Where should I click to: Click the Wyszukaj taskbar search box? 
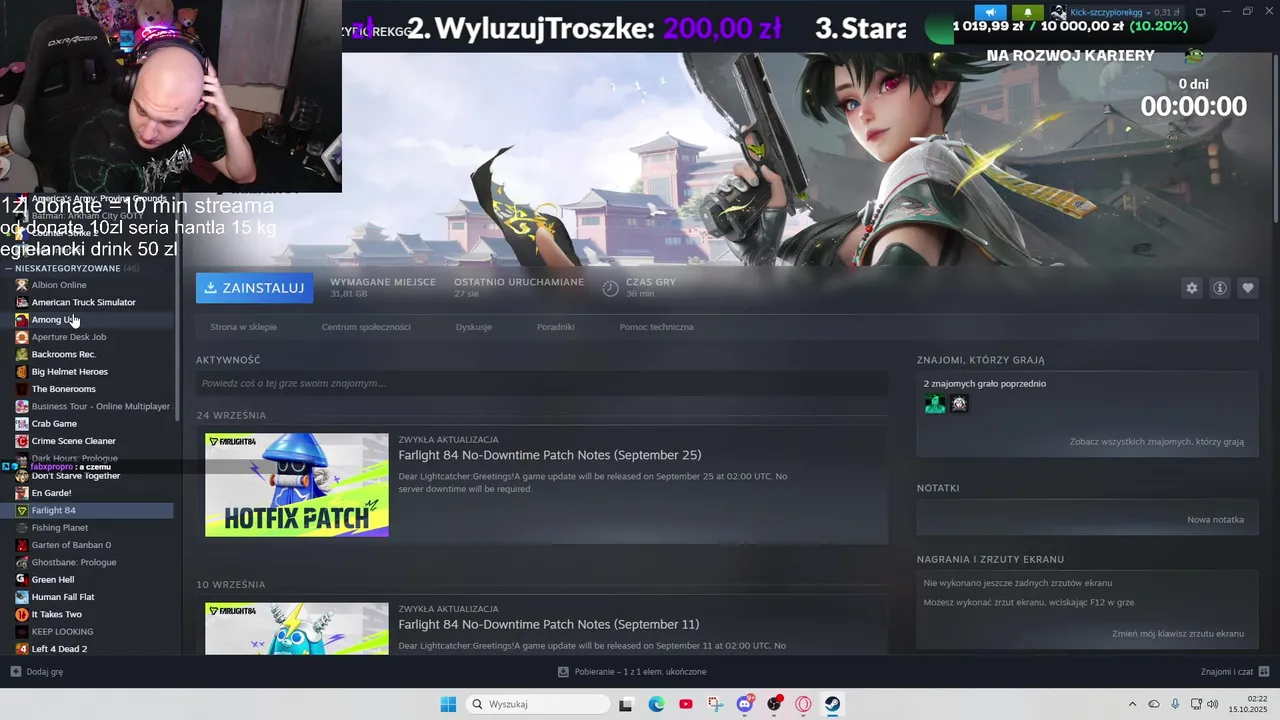point(539,704)
